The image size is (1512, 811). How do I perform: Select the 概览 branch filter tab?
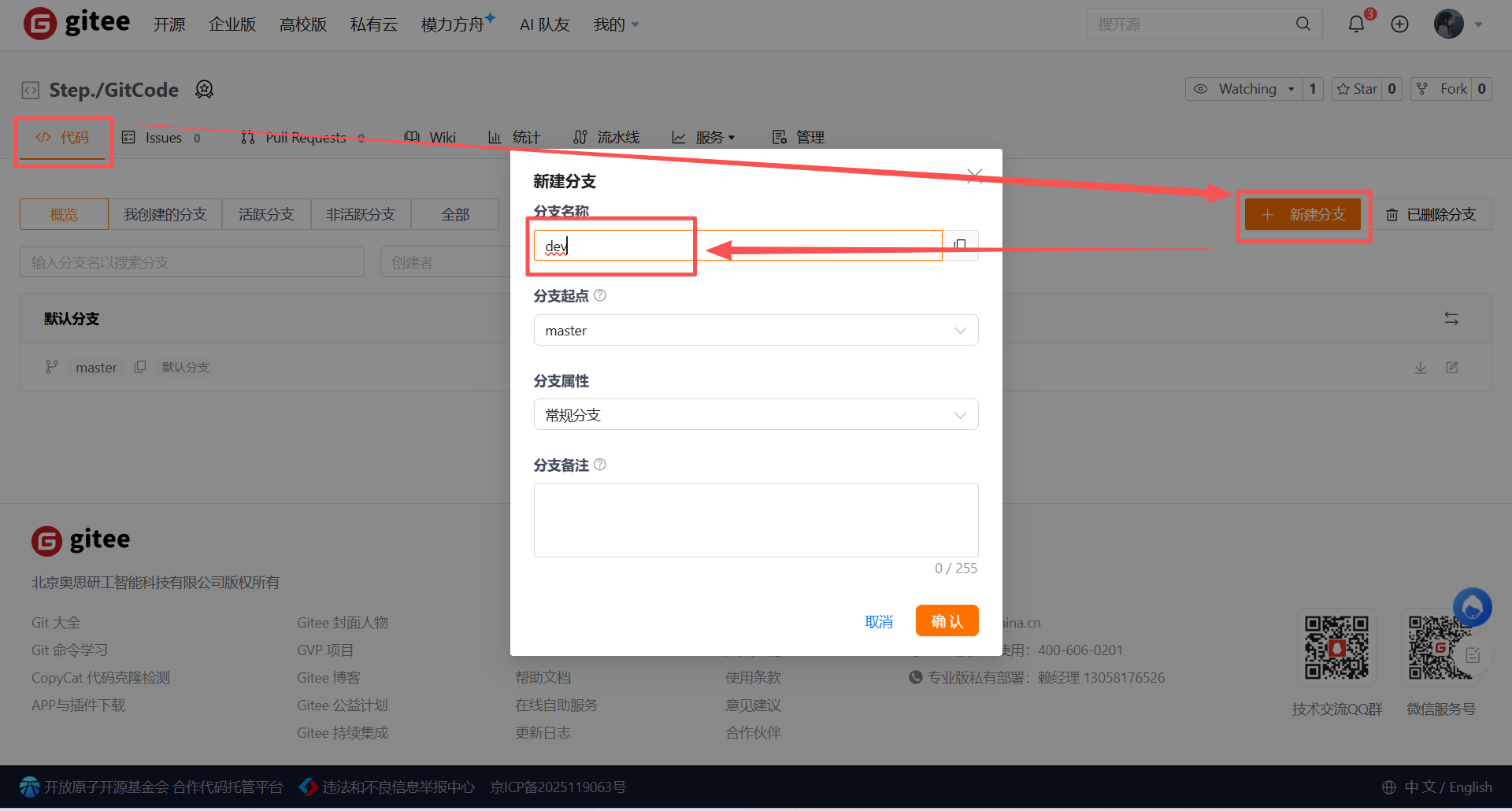[x=64, y=214]
